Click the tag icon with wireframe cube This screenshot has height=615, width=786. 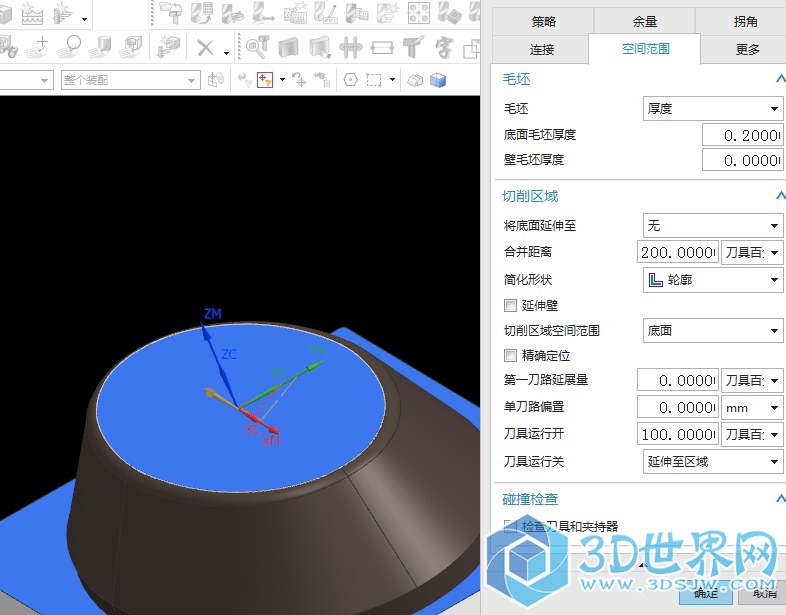[x=131, y=47]
